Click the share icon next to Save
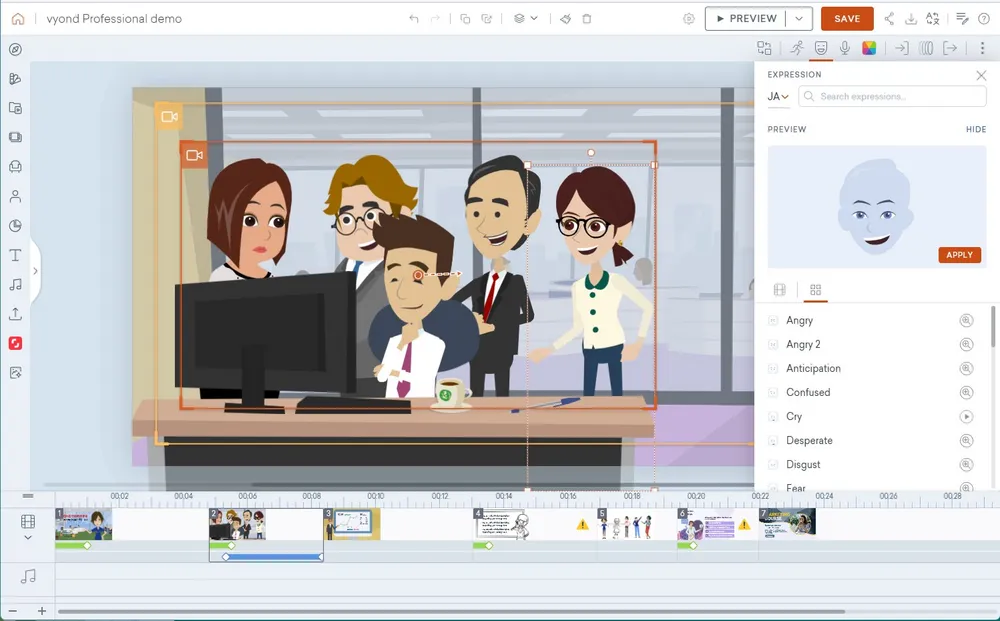This screenshot has width=1000, height=621. pos(889,19)
